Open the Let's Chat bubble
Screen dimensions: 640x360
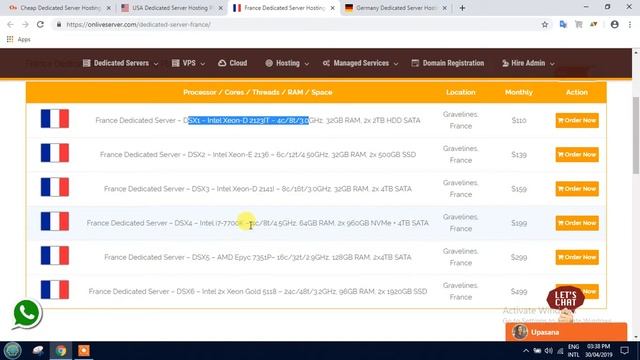tap(566, 300)
